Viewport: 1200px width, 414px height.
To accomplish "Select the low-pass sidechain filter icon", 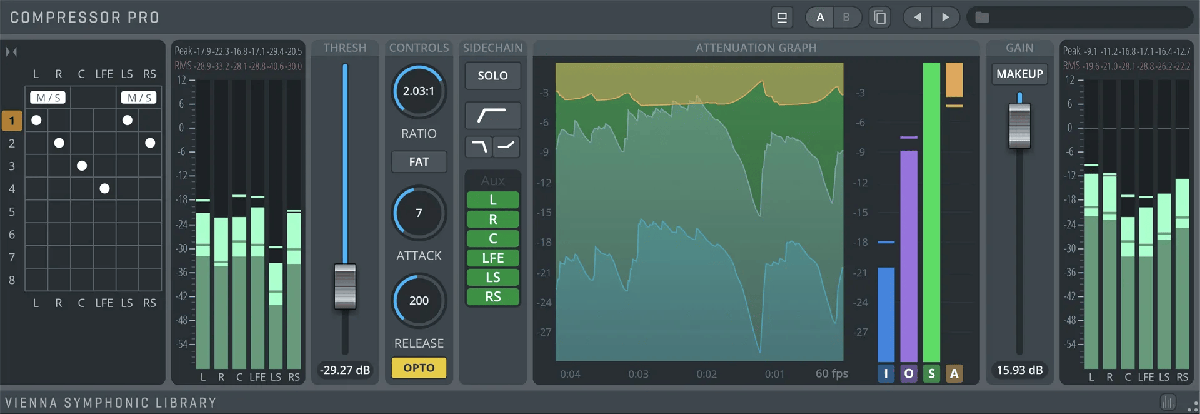I will point(478,148).
